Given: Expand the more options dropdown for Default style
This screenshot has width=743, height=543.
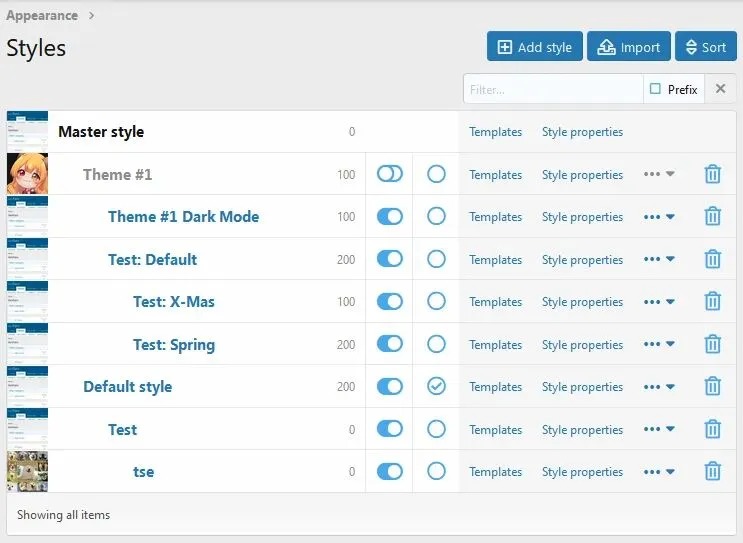Looking at the screenshot, I should pyautogui.click(x=659, y=387).
